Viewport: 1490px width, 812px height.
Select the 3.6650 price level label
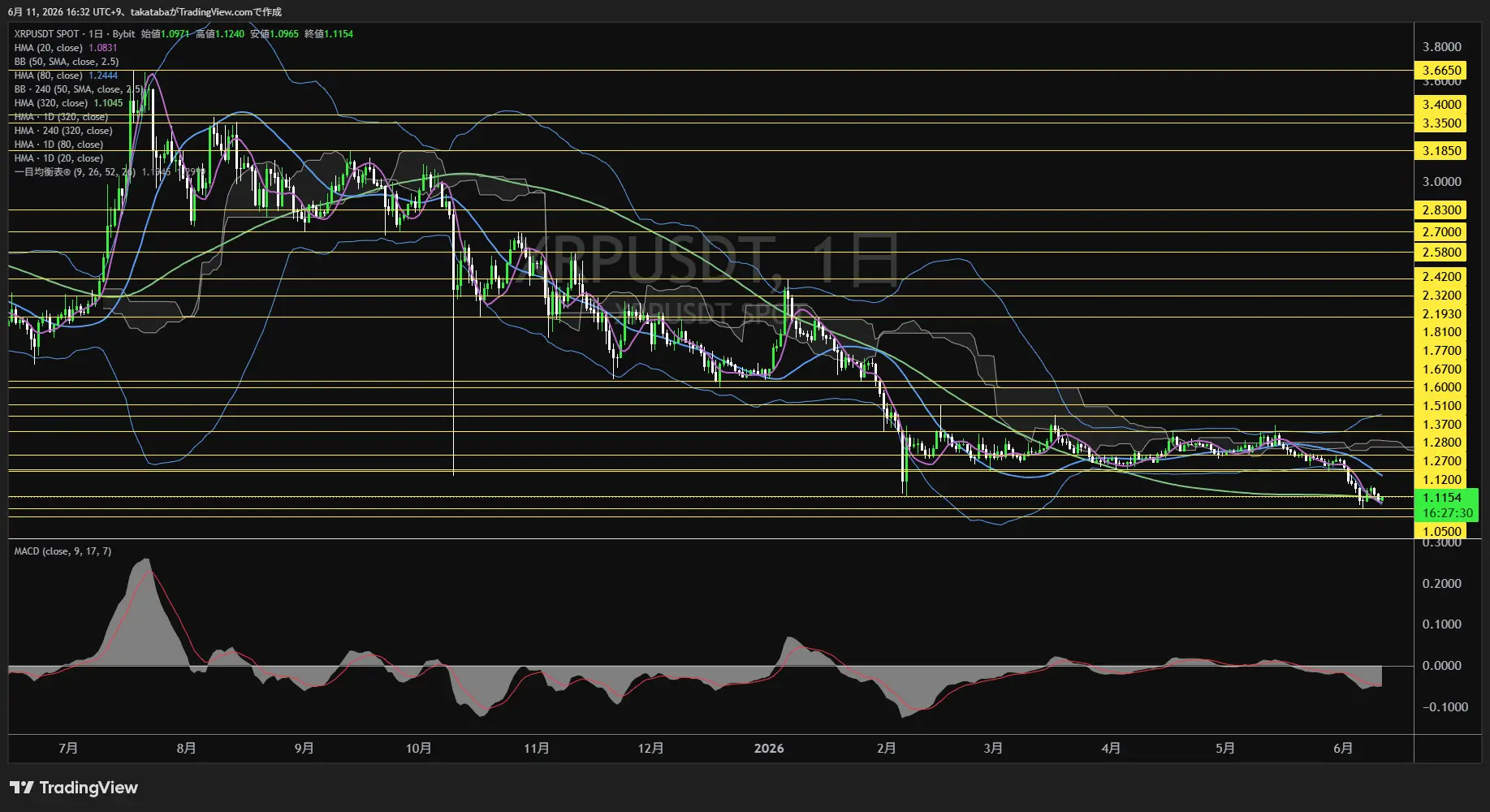click(x=1441, y=71)
